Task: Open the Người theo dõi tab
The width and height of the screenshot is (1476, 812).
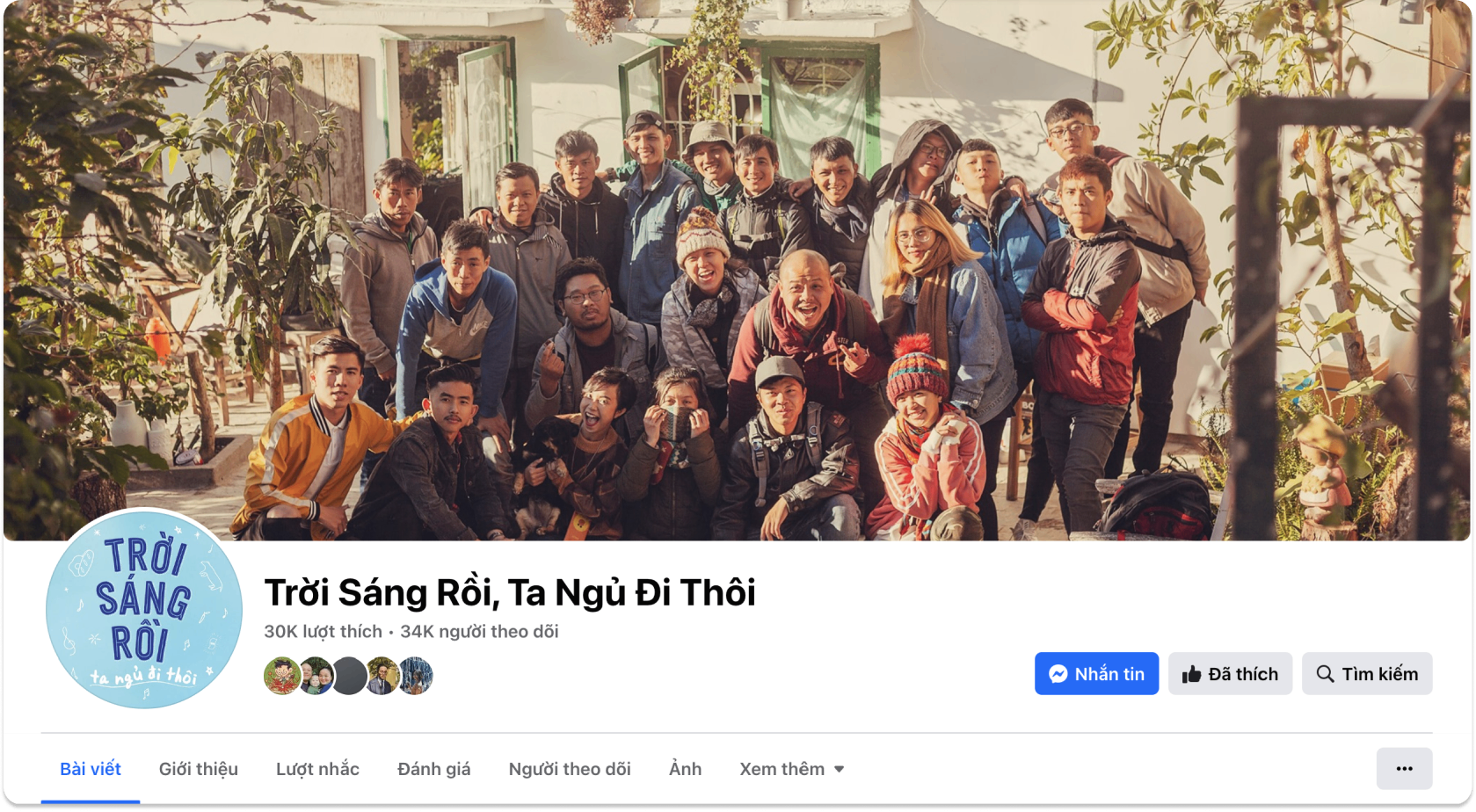Action: point(570,769)
